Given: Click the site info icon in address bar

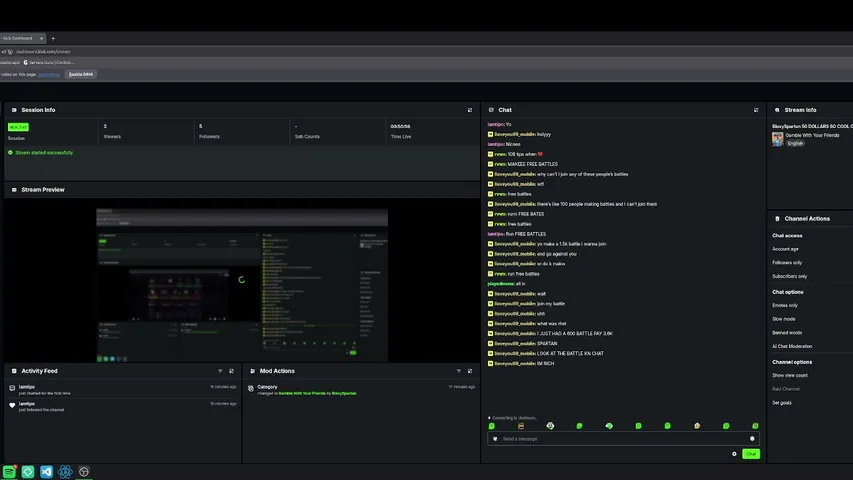Looking at the screenshot, I should coord(10,52).
